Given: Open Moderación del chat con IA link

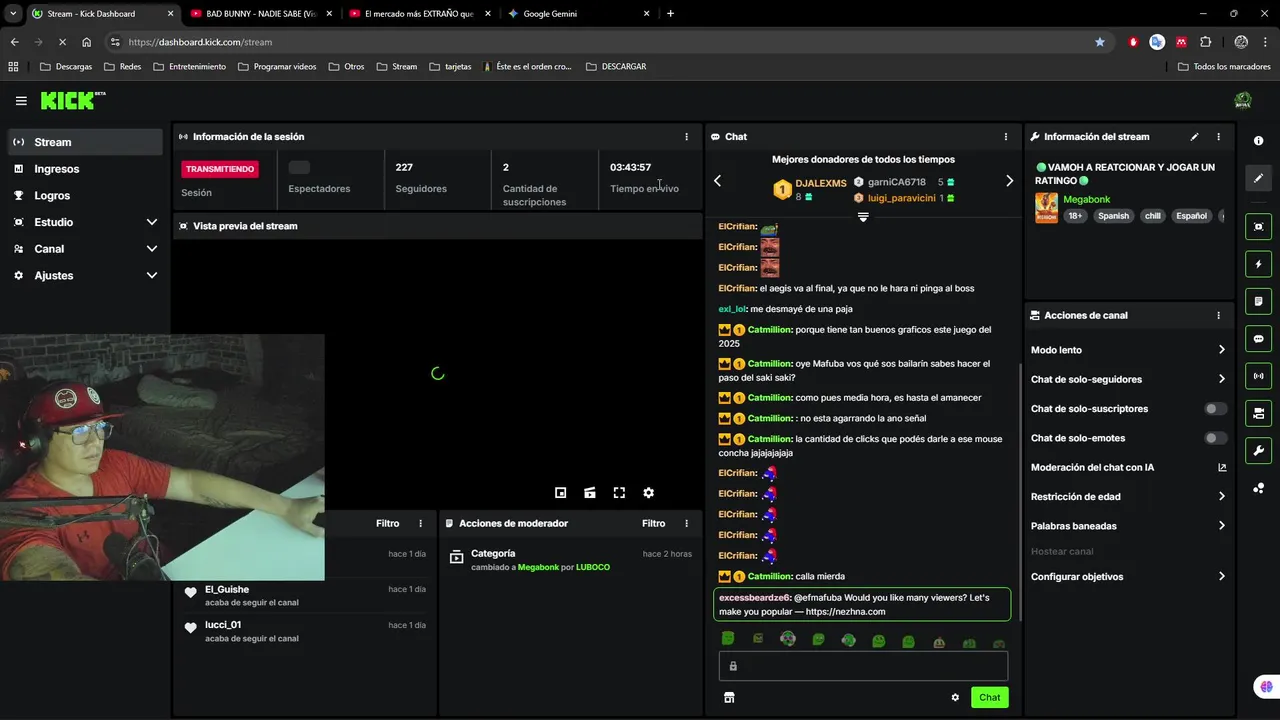Looking at the screenshot, I should click(x=1128, y=467).
